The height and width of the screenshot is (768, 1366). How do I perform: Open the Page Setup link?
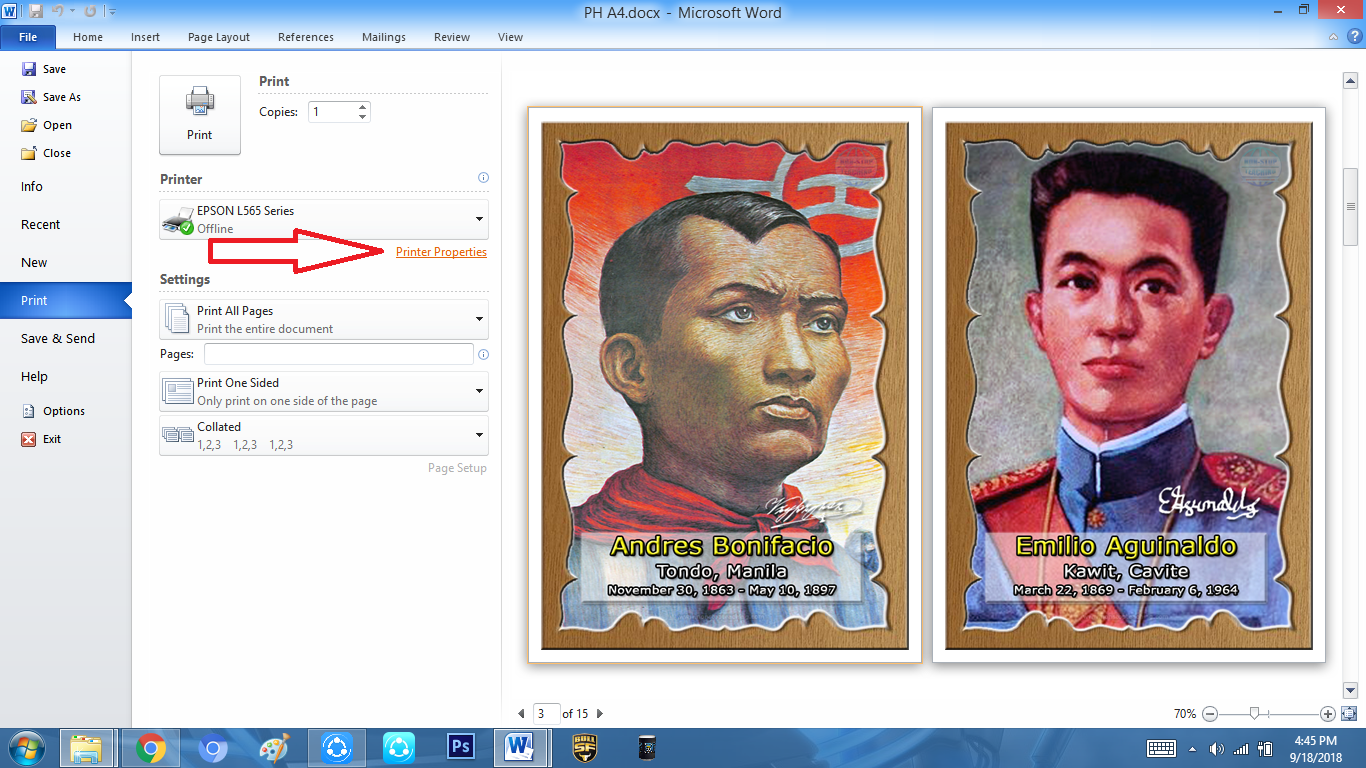(457, 468)
